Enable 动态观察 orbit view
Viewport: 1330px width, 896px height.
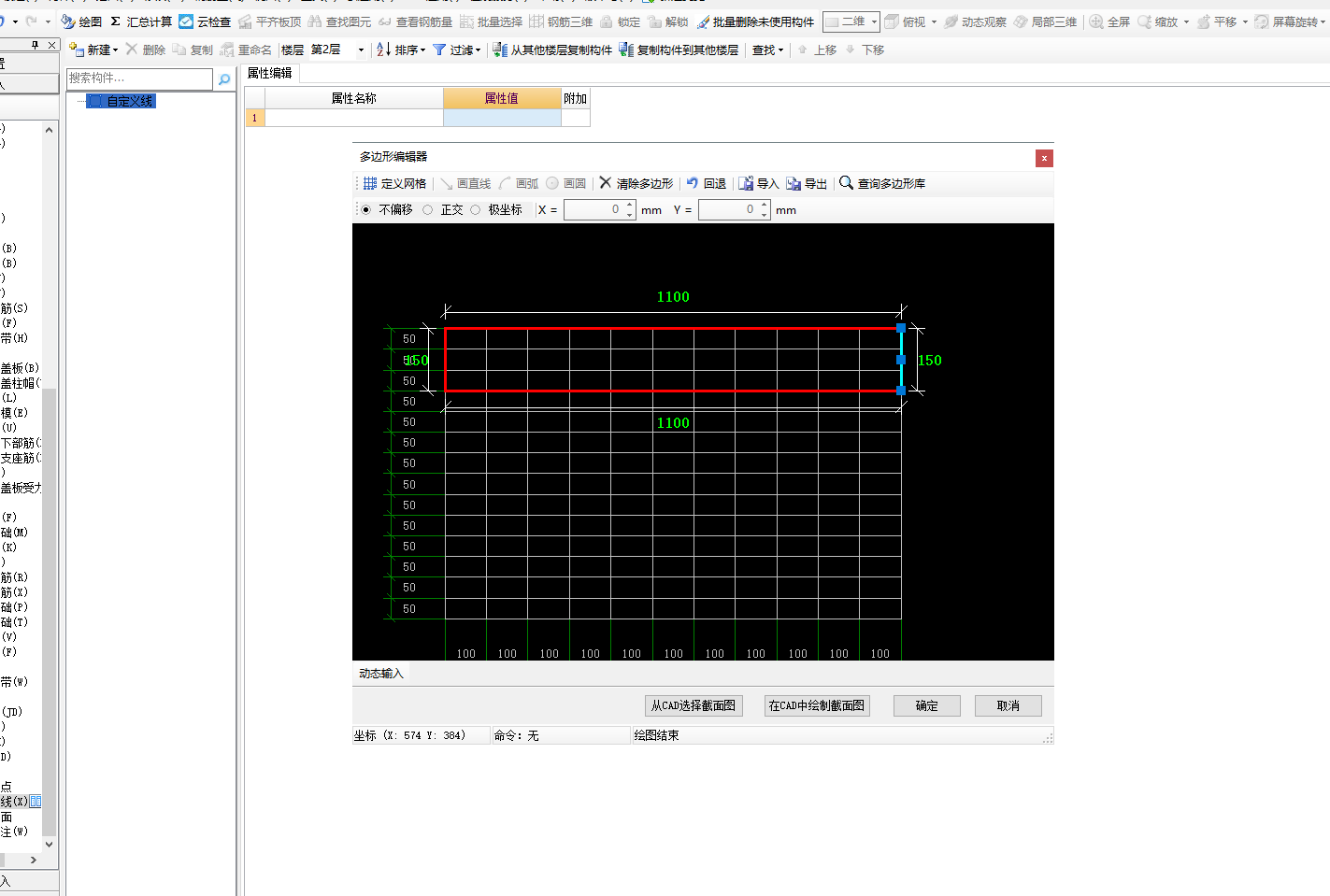click(x=976, y=21)
